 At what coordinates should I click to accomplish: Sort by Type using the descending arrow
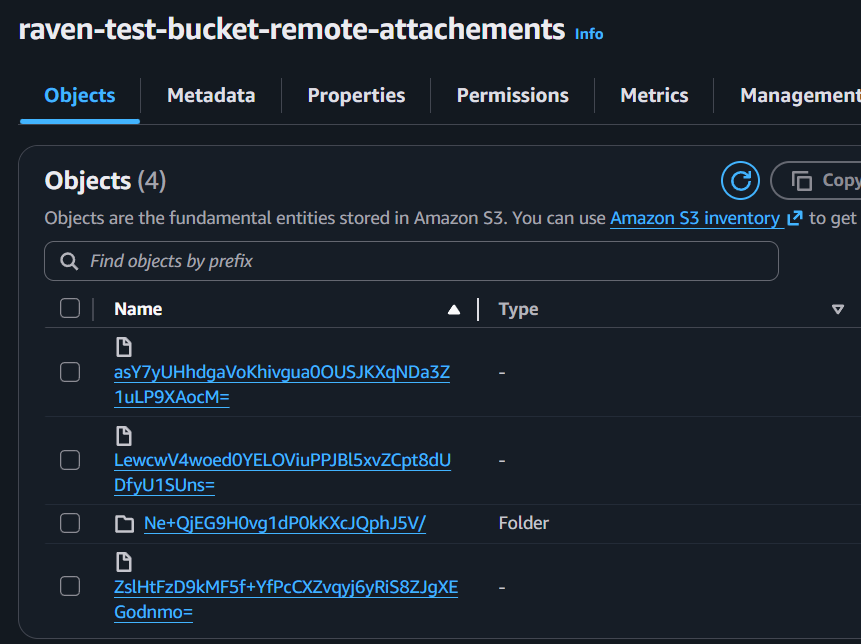click(838, 310)
